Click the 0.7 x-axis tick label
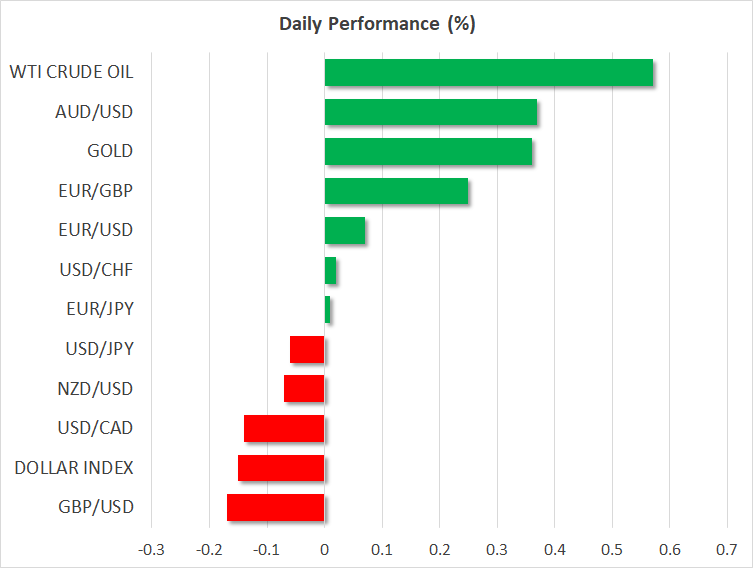 pyautogui.click(x=727, y=549)
